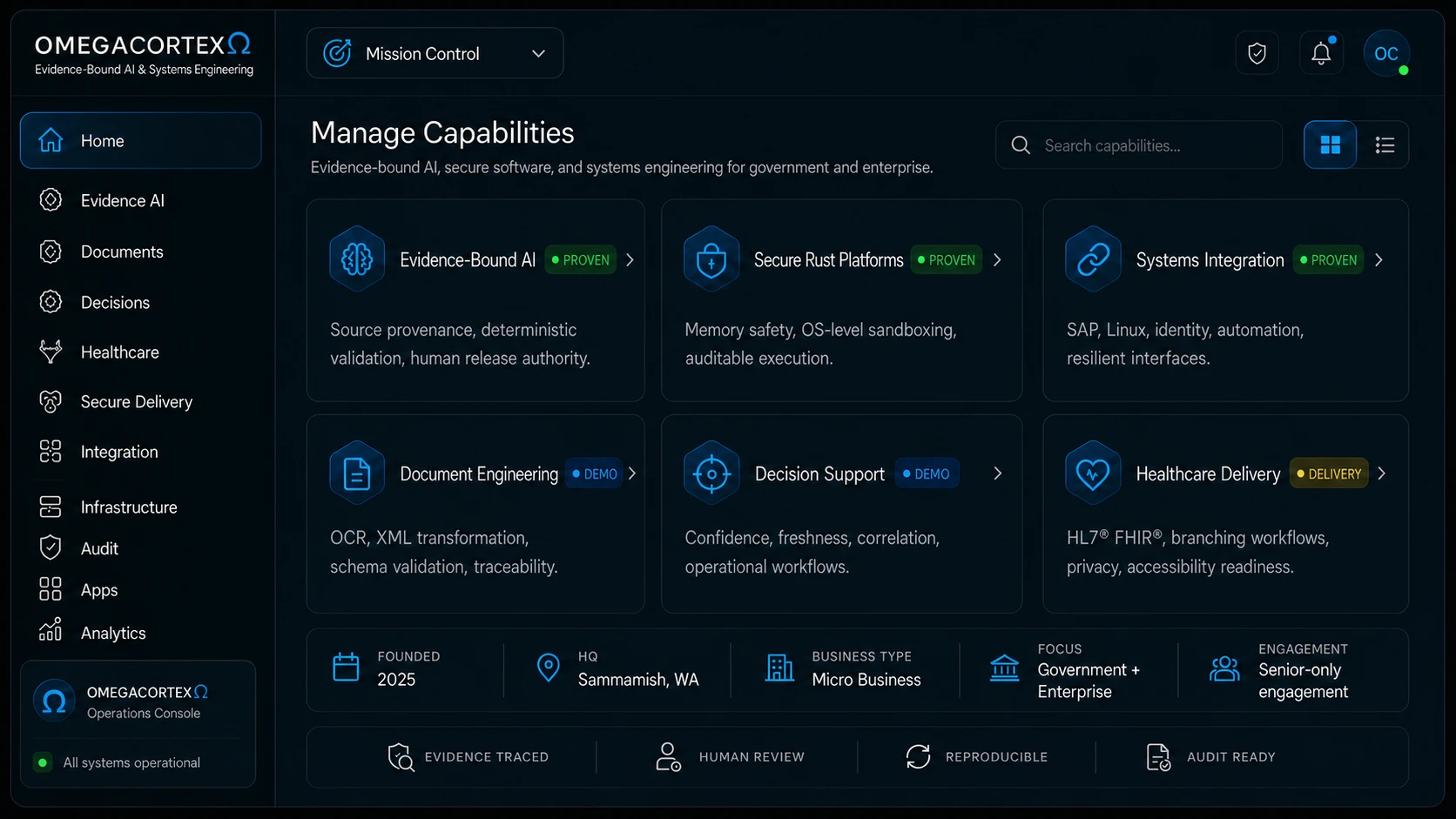Expand the Decision Support card chevron

point(998,473)
